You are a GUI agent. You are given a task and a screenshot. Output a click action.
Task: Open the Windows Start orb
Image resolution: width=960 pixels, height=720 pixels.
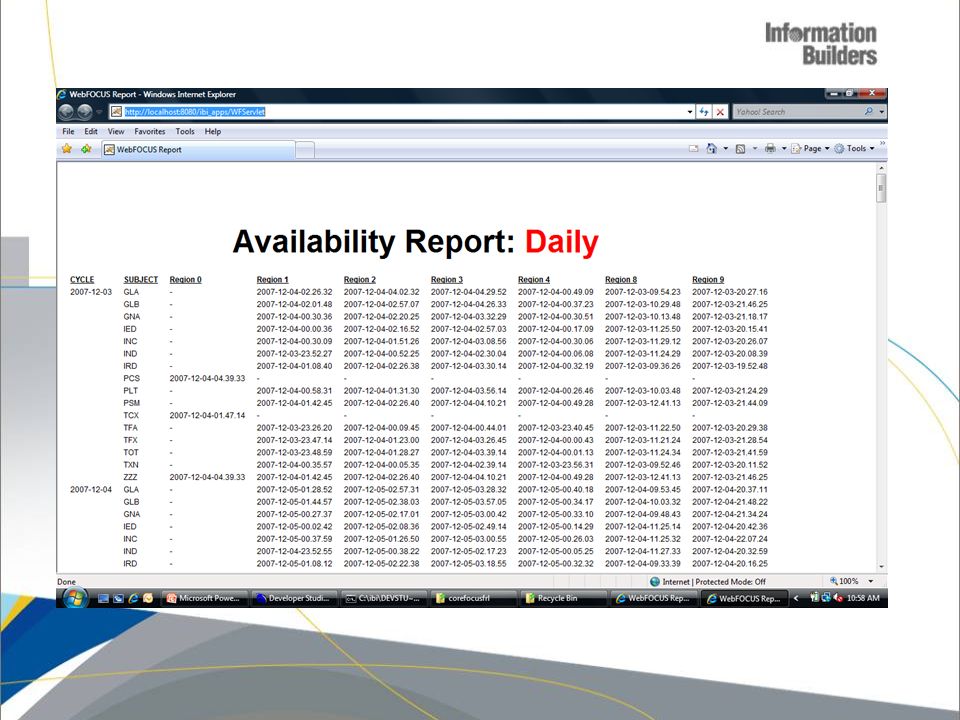click(x=74, y=598)
